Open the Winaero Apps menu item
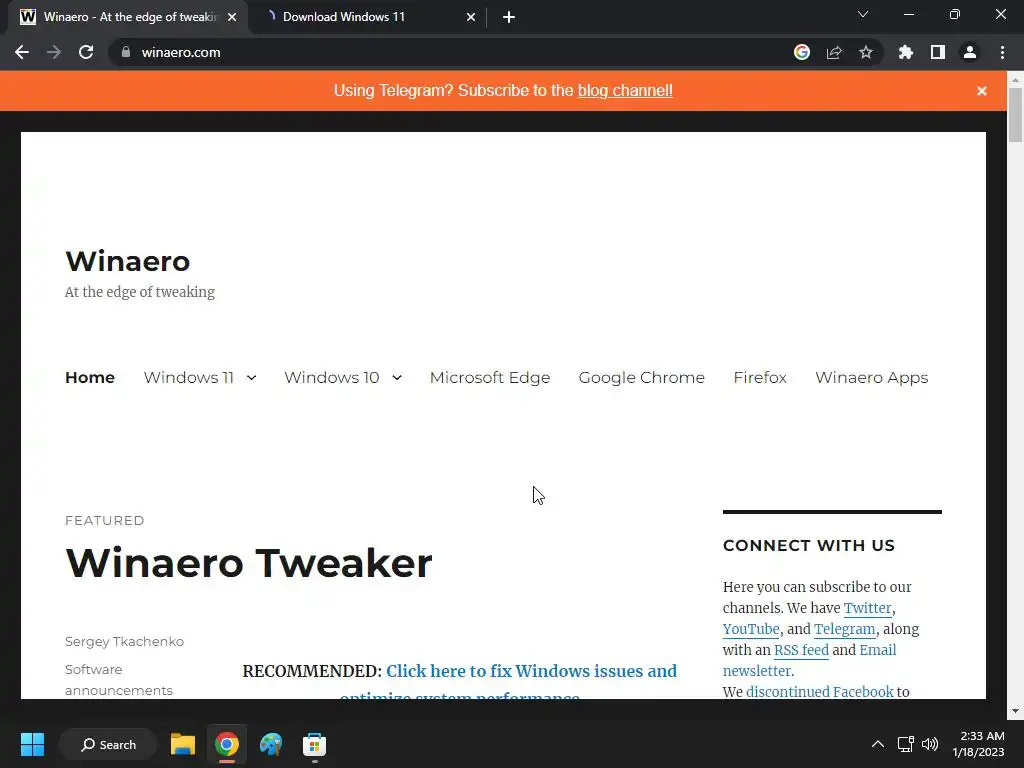The image size is (1024, 768). pos(871,377)
